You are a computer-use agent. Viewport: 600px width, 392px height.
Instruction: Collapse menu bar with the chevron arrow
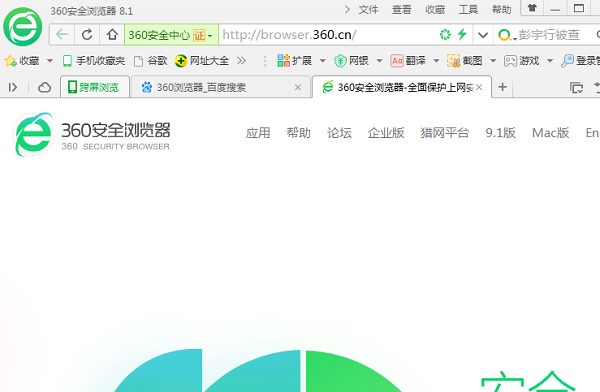[x=347, y=9]
